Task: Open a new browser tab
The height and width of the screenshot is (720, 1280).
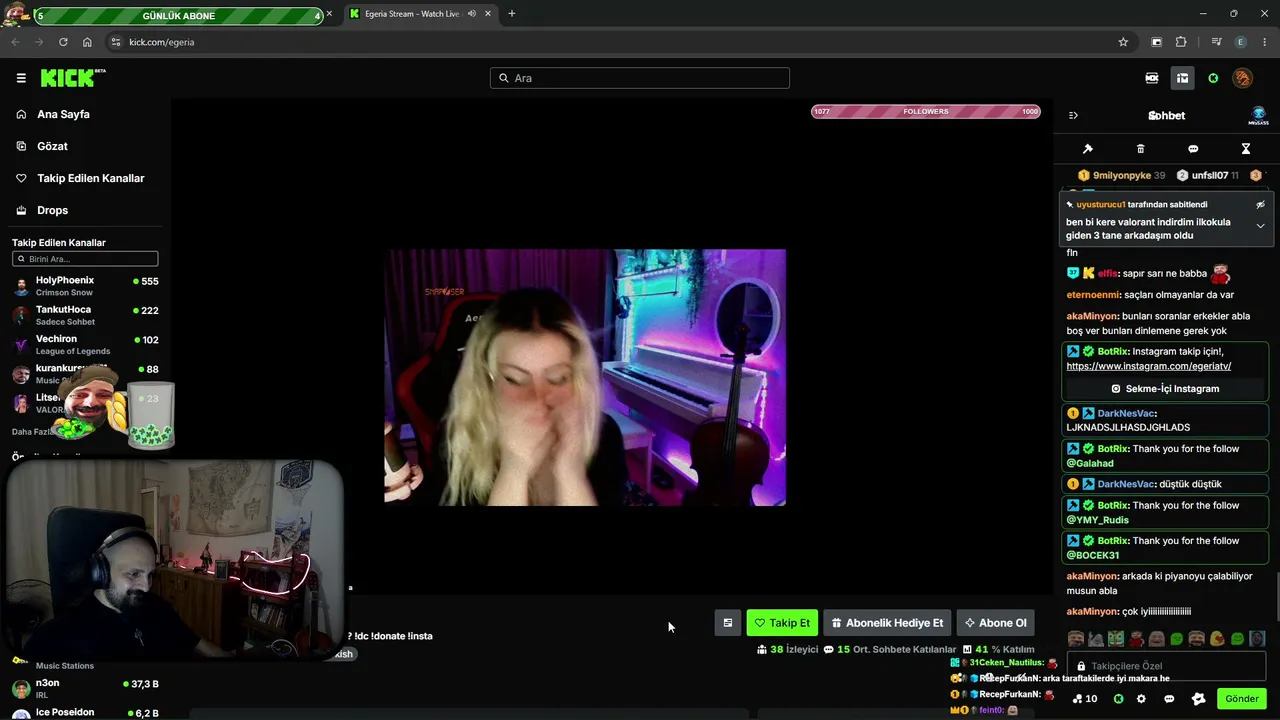Action: point(512,14)
